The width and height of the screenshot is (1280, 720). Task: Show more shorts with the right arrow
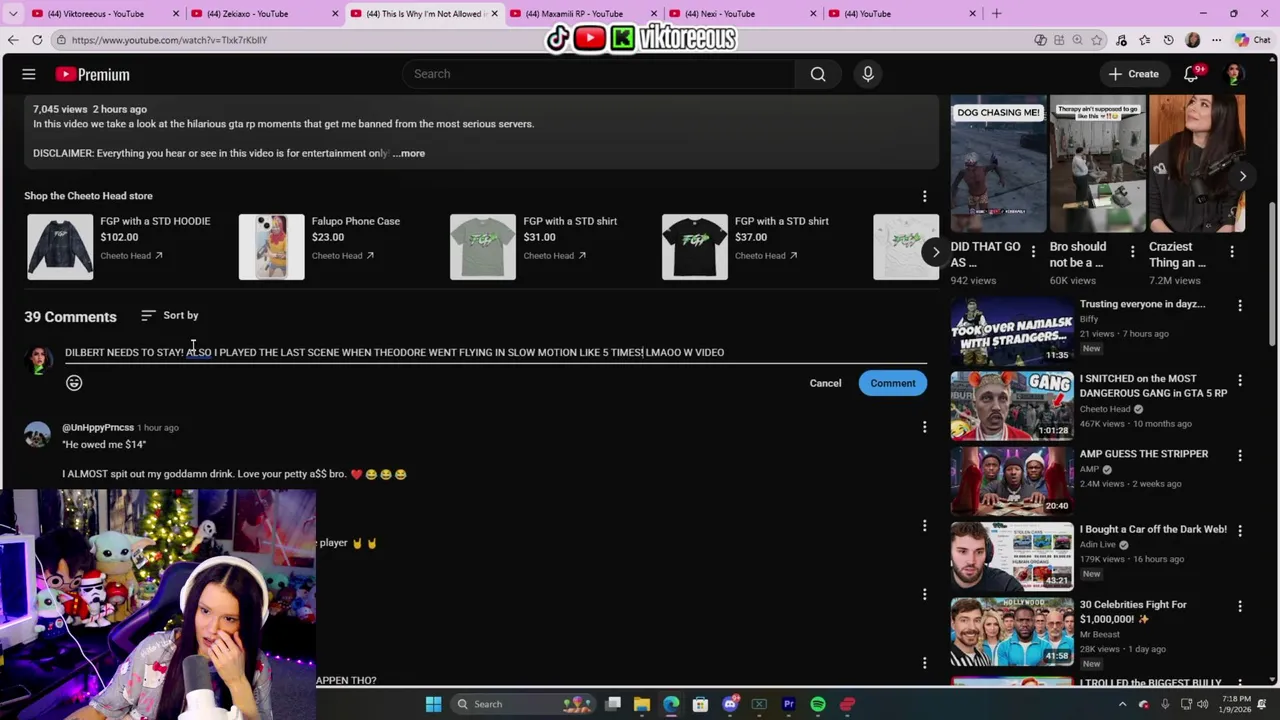click(x=1242, y=176)
